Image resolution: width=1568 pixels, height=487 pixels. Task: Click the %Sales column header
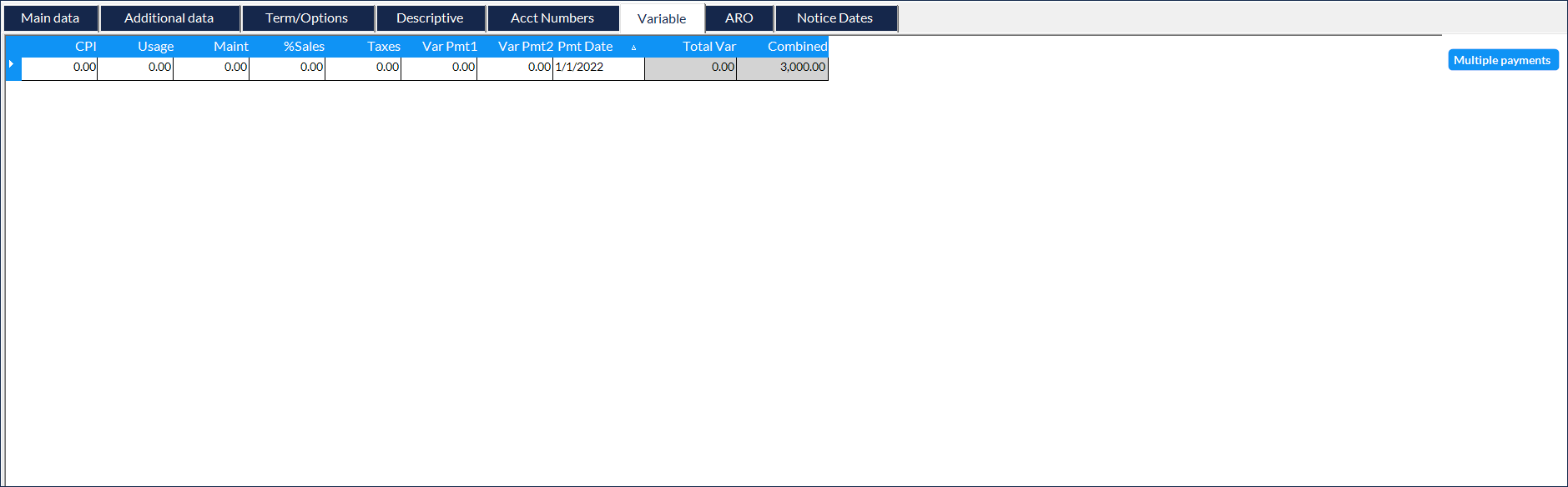[x=288, y=47]
